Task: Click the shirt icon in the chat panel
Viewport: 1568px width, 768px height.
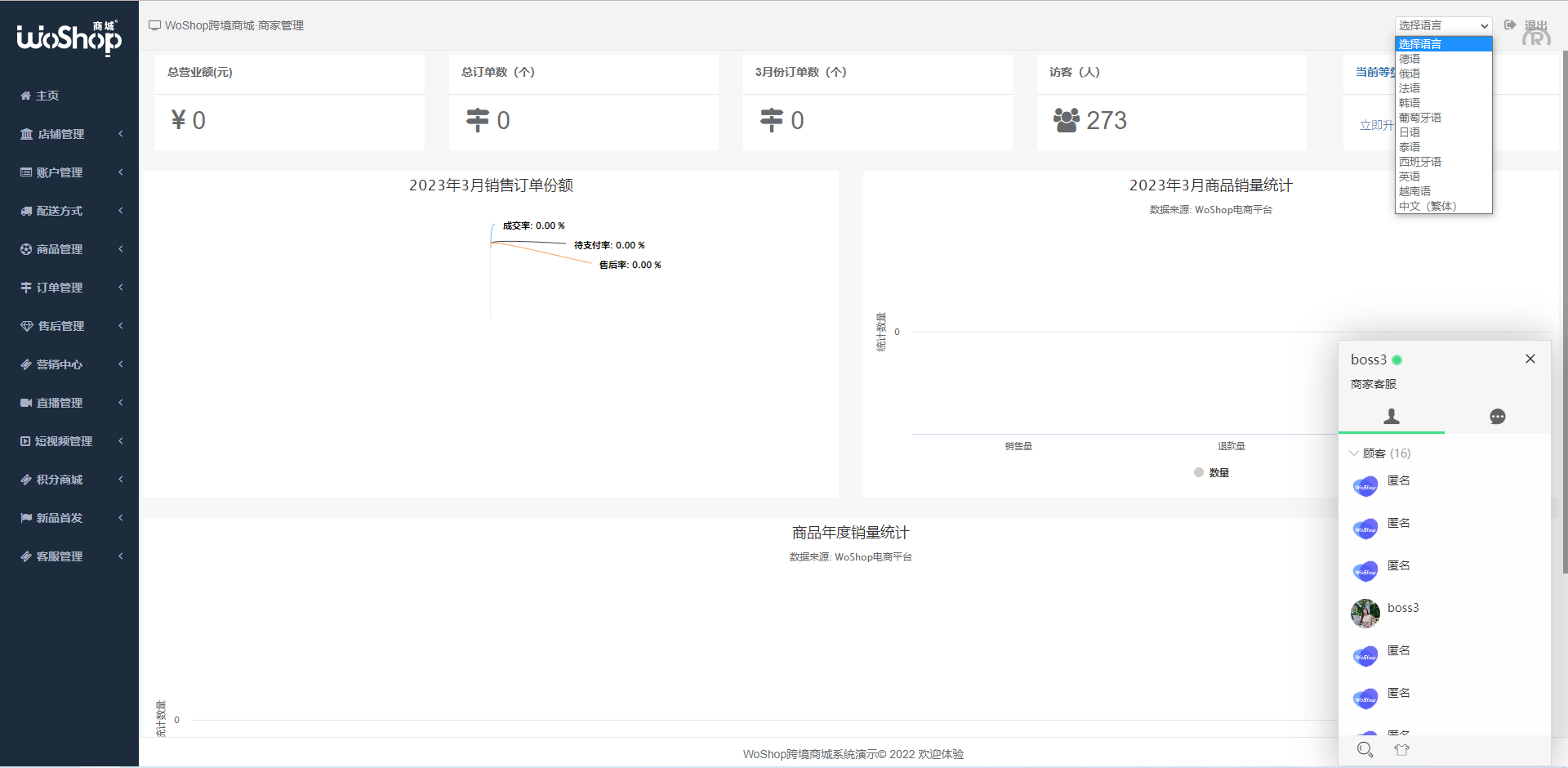Action: point(1402,749)
